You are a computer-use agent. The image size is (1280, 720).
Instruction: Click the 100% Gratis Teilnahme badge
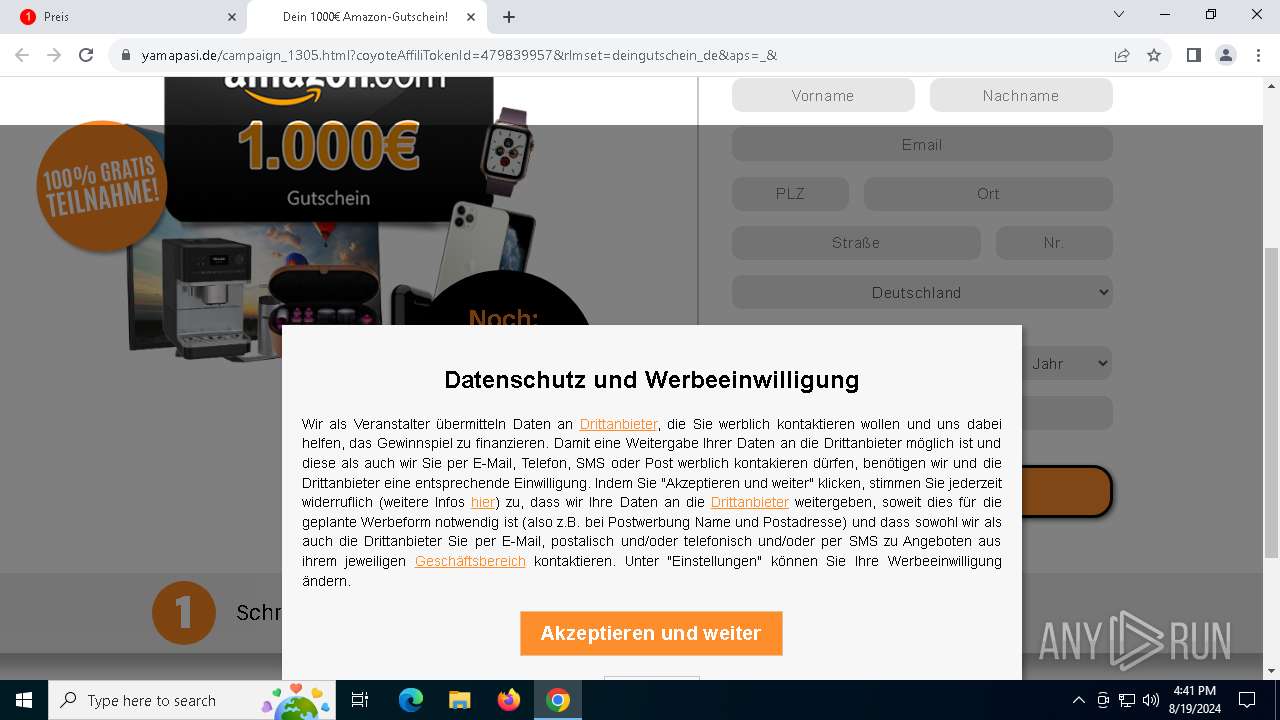click(100, 187)
